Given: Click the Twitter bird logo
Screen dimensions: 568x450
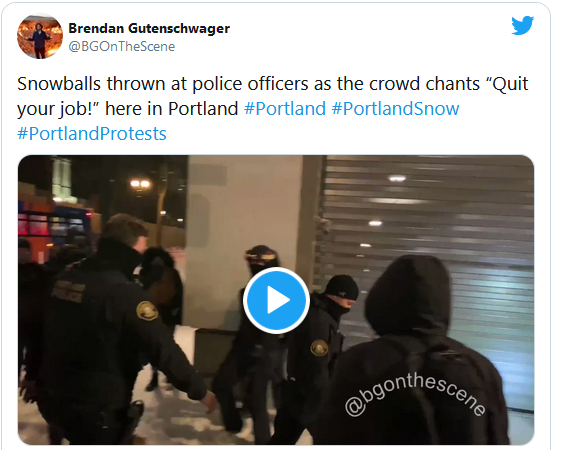Looking at the screenshot, I should click(522, 25).
